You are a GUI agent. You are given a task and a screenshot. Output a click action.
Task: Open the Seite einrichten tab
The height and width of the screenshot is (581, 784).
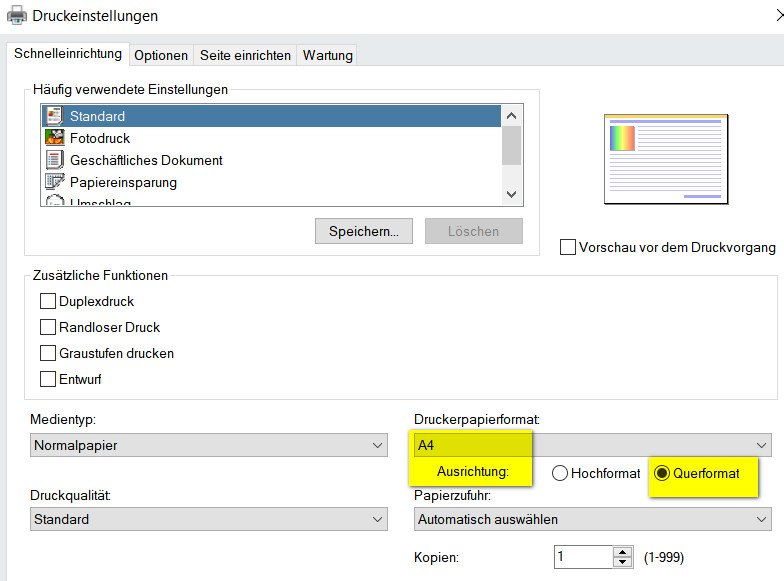point(245,55)
